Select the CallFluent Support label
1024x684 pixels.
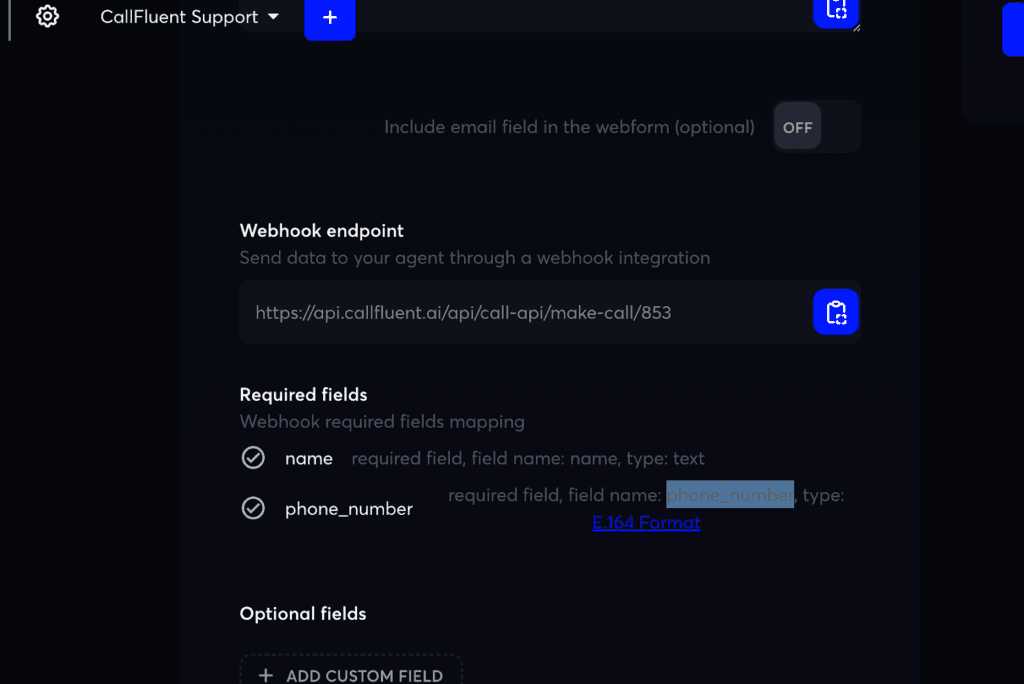click(180, 16)
